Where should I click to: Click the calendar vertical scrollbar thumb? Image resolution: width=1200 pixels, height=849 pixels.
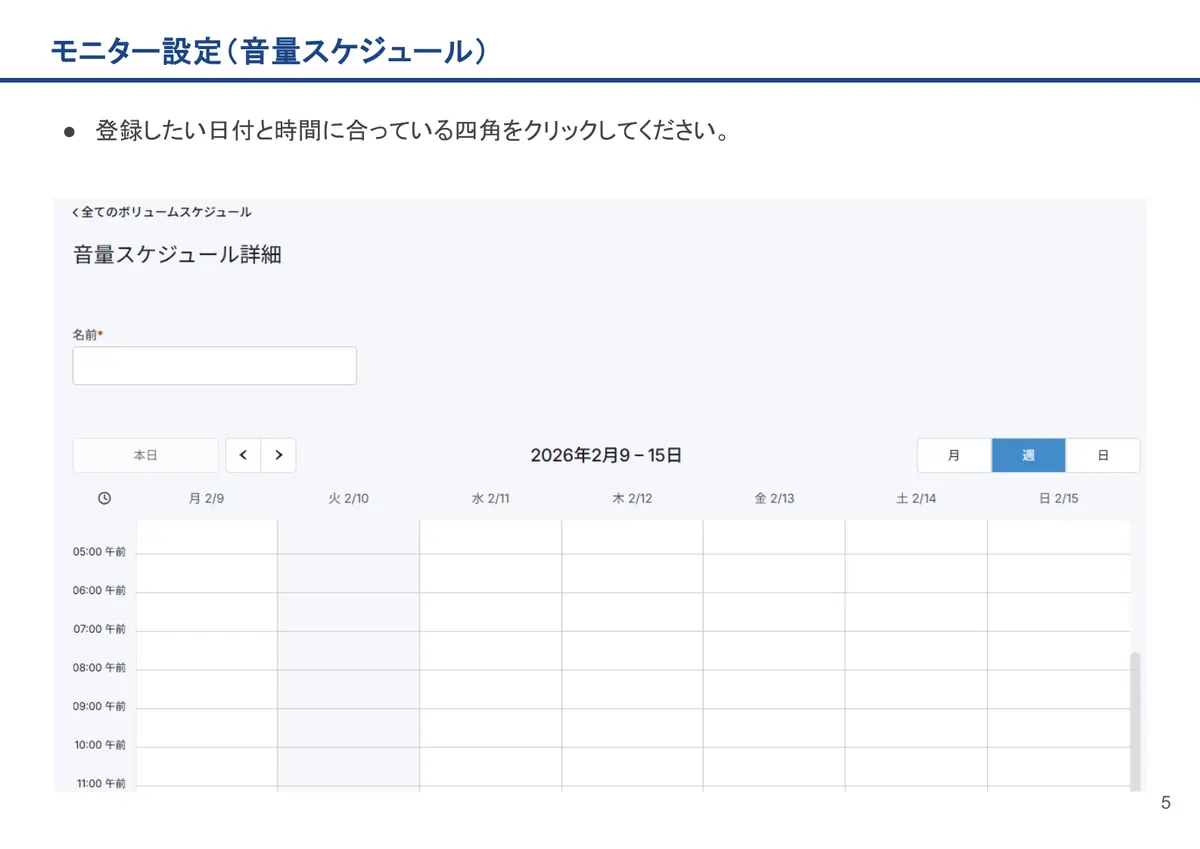coord(1135,720)
